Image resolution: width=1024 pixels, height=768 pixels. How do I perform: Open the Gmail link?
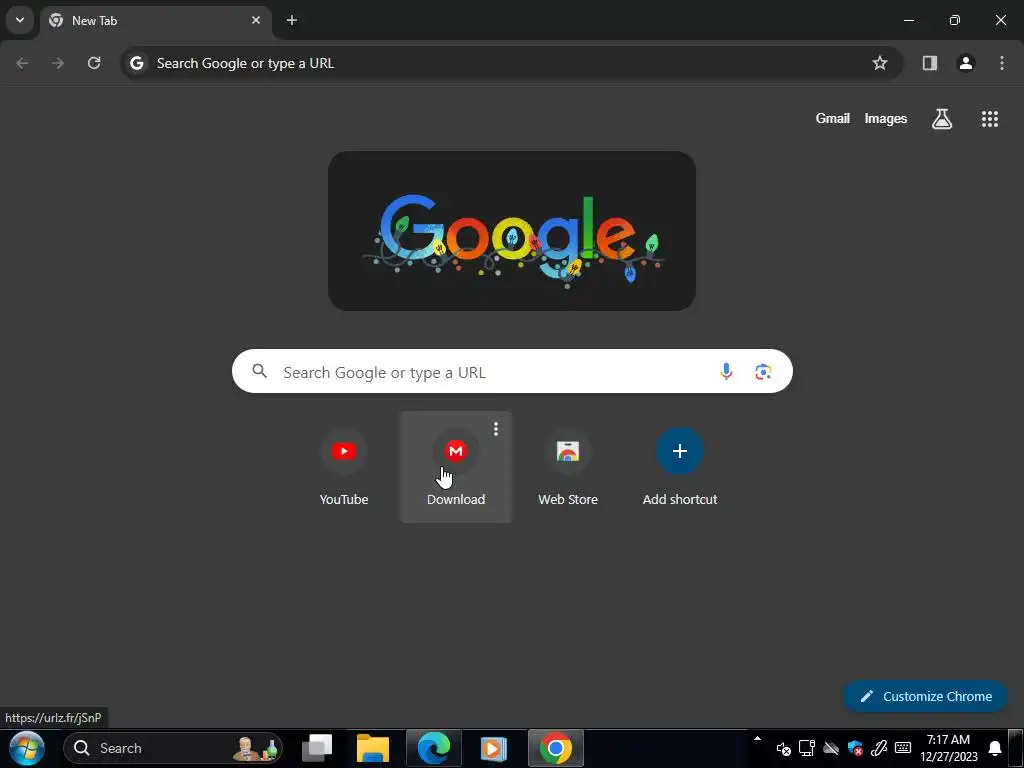click(833, 118)
